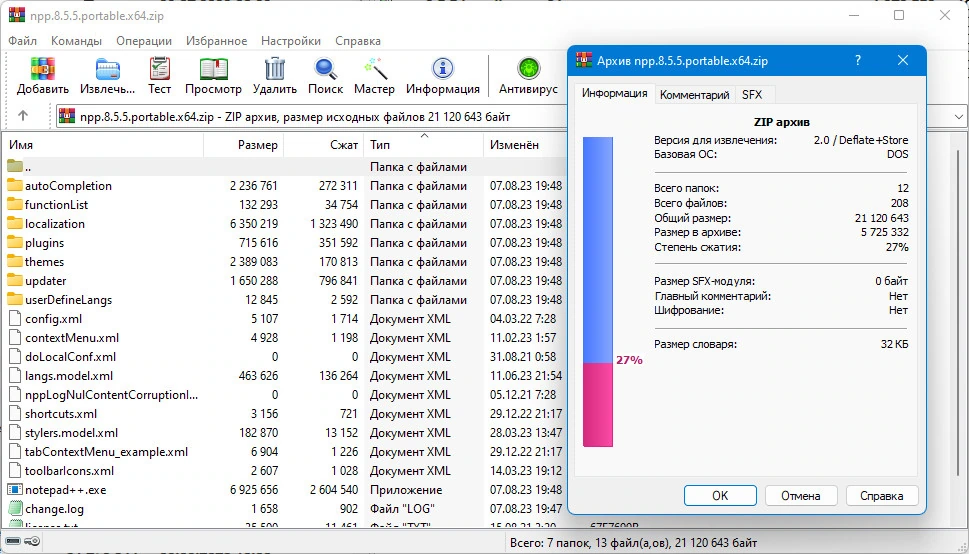
Task: Sort list by Имя column header
Action: [x=104, y=145]
